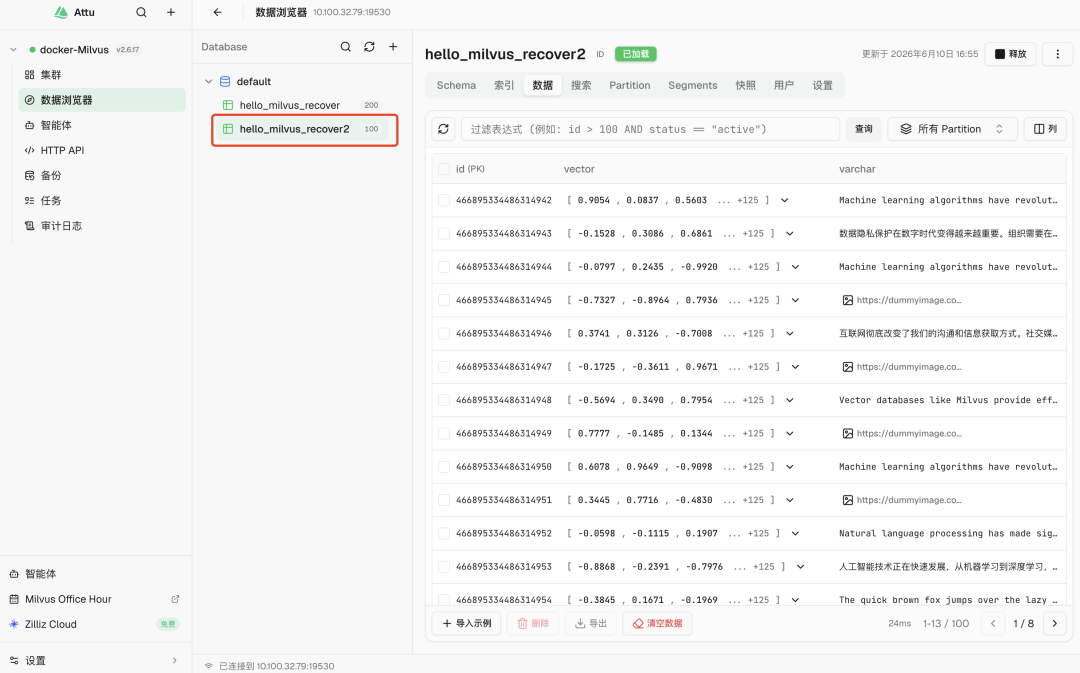The width and height of the screenshot is (1080, 673).
Task: Switch to the 索引 index tab
Action: (504, 85)
